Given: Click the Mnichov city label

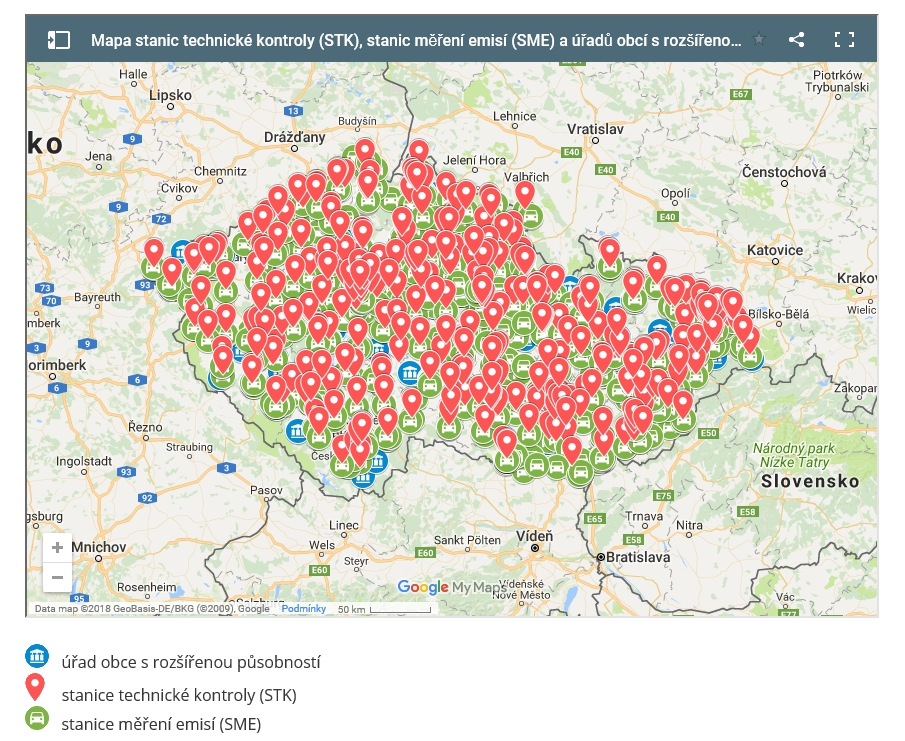Looking at the screenshot, I should point(99,547).
